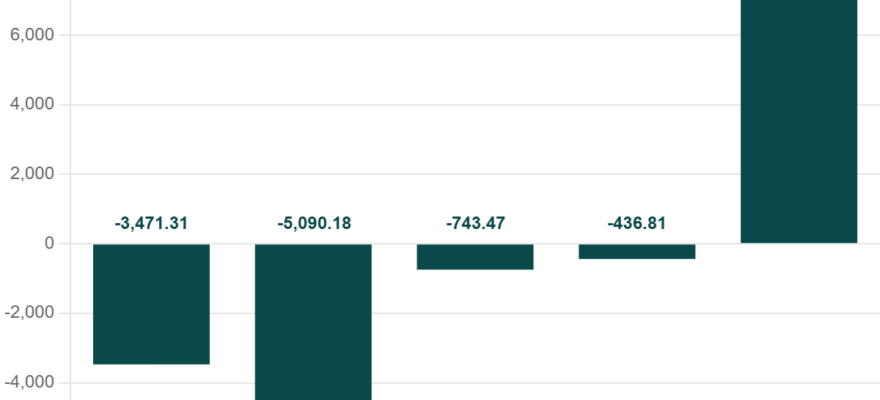Select the -743.47 data label text
This screenshot has height=400, width=880.
tap(475, 223)
